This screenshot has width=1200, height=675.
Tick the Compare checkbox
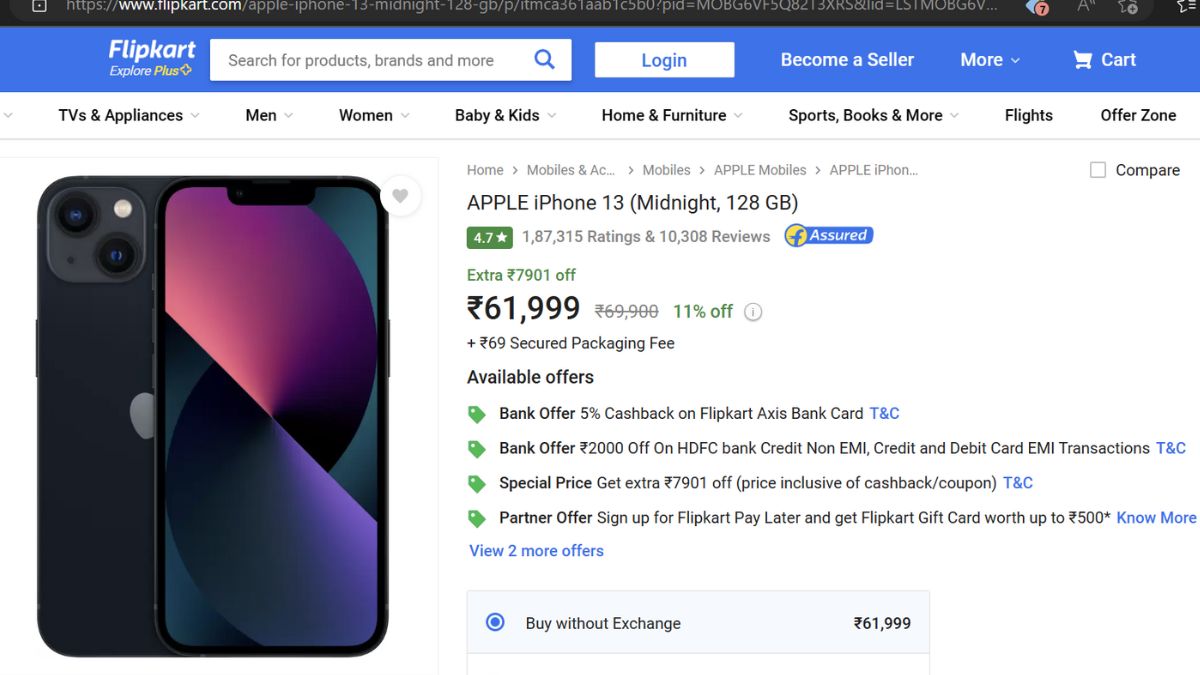click(x=1098, y=170)
